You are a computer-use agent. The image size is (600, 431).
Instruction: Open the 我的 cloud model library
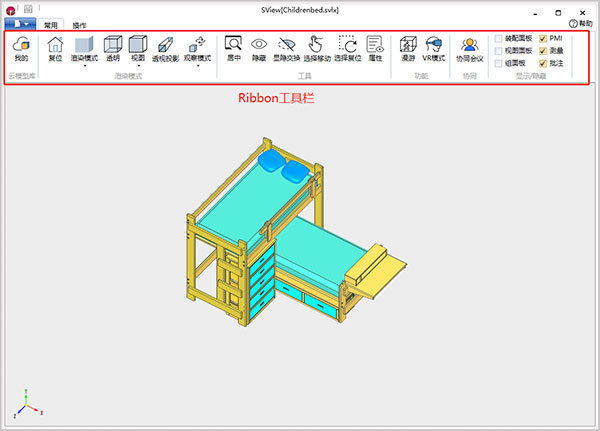pos(21,49)
